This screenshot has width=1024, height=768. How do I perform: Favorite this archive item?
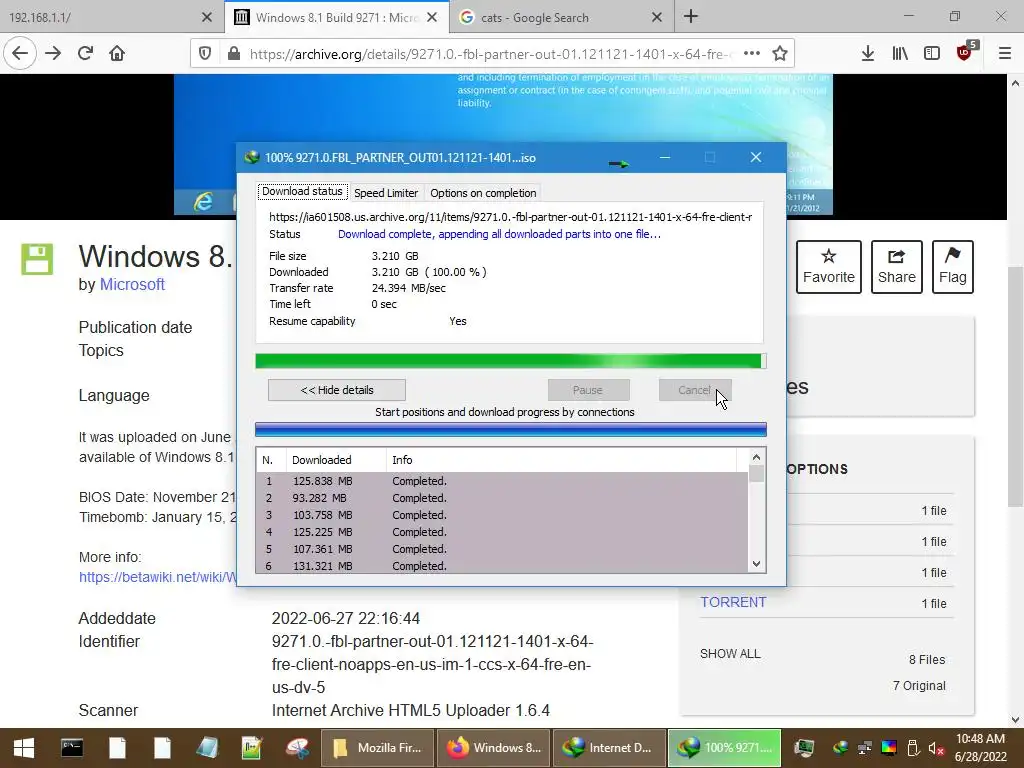tap(829, 266)
